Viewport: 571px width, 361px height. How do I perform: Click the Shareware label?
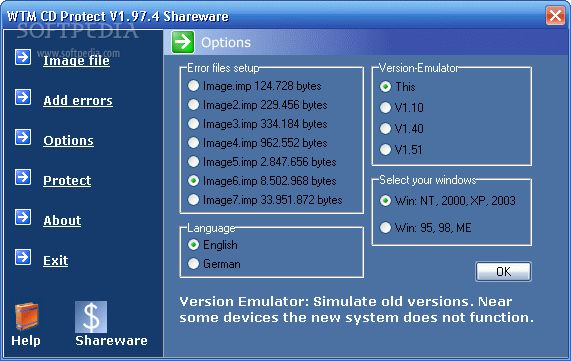click(111, 341)
